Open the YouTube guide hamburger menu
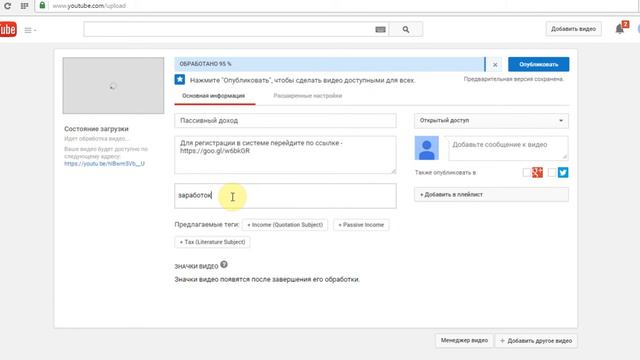Screen dimensions: 640x360 [30, 30]
